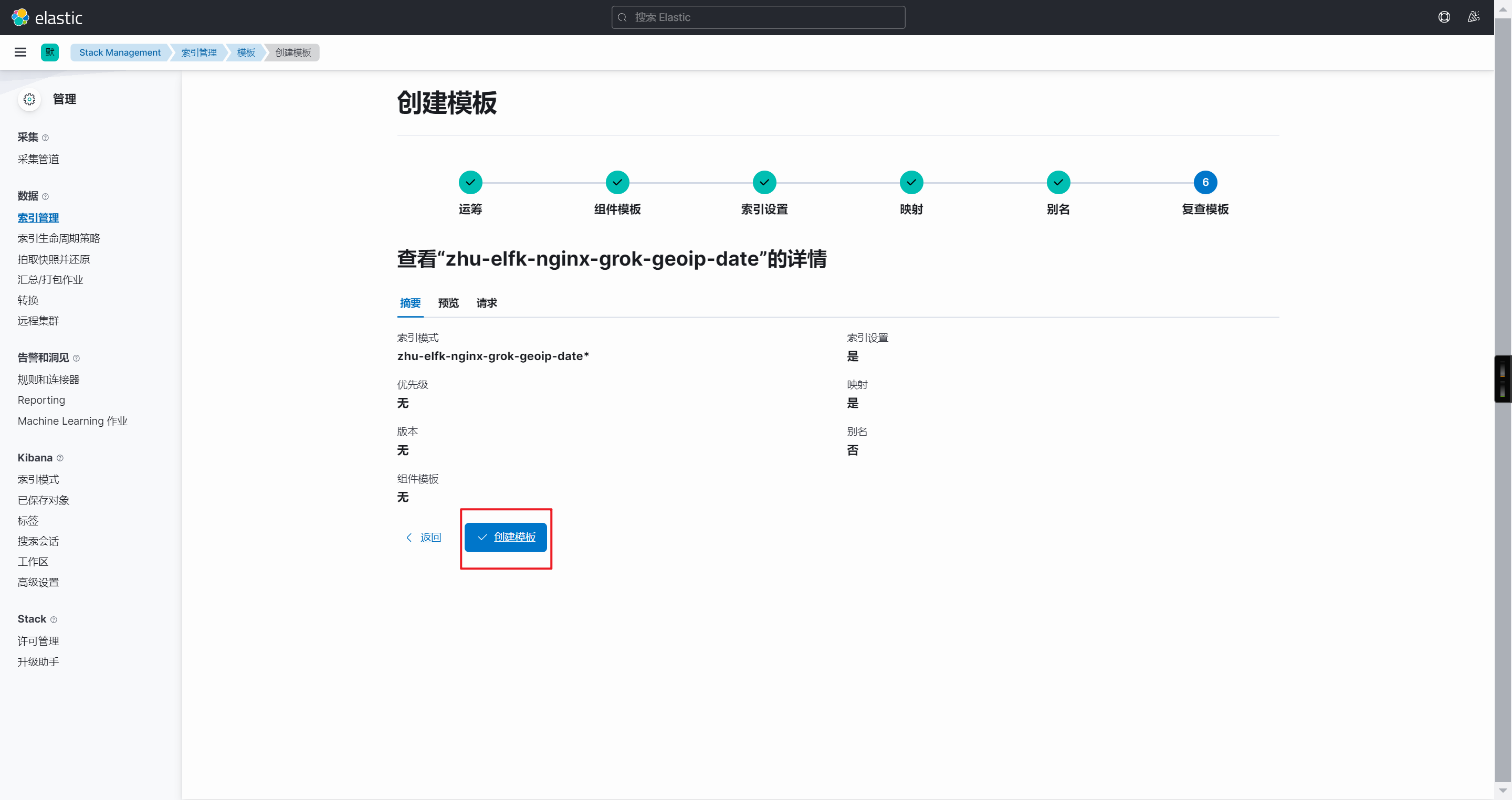The height and width of the screenshot is (800, 1512).
Task: Open the hamburger navigation menu
Action: pyautogui.click(x=20, y=52)
